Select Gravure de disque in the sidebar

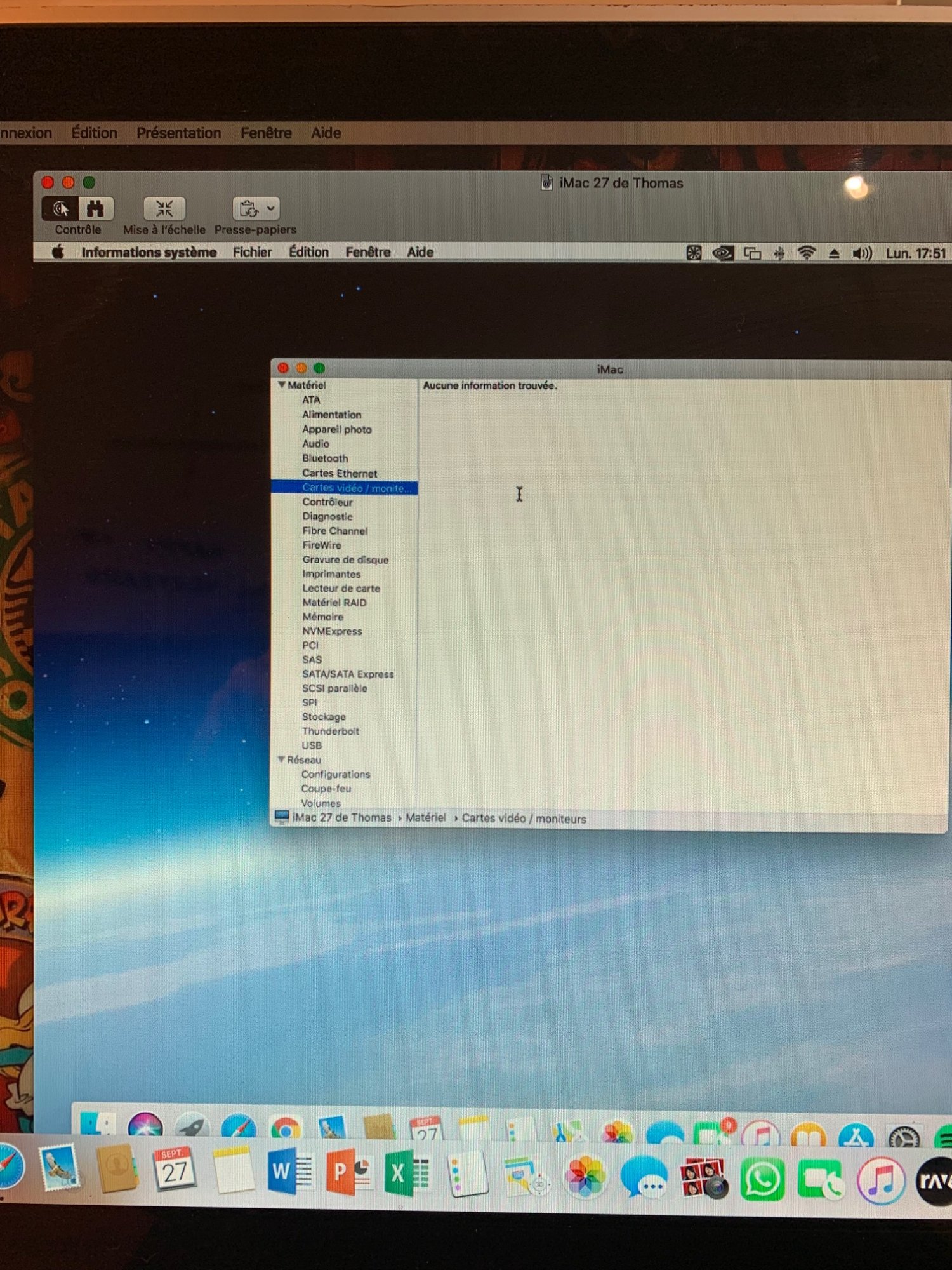pyautogui.click(x=345, y=560)
